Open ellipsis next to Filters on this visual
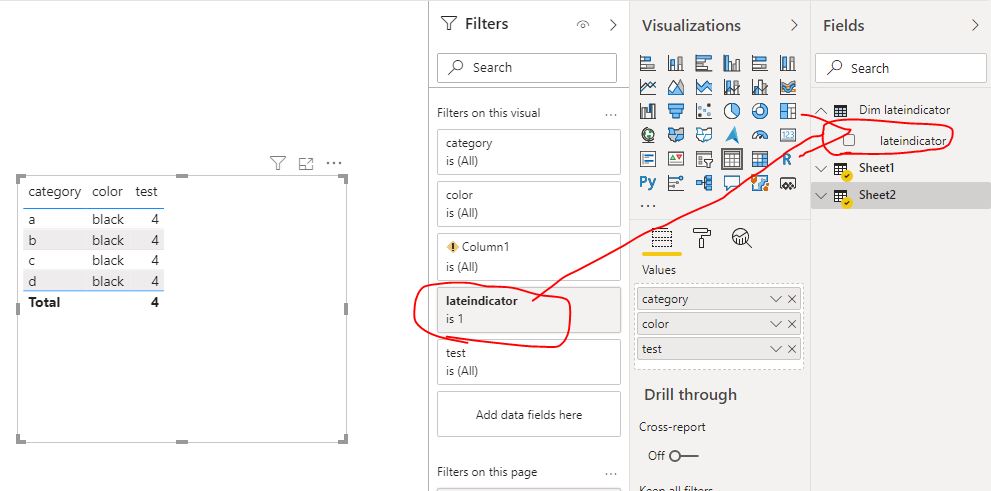 pyautogui.click(x=611, y=114)
